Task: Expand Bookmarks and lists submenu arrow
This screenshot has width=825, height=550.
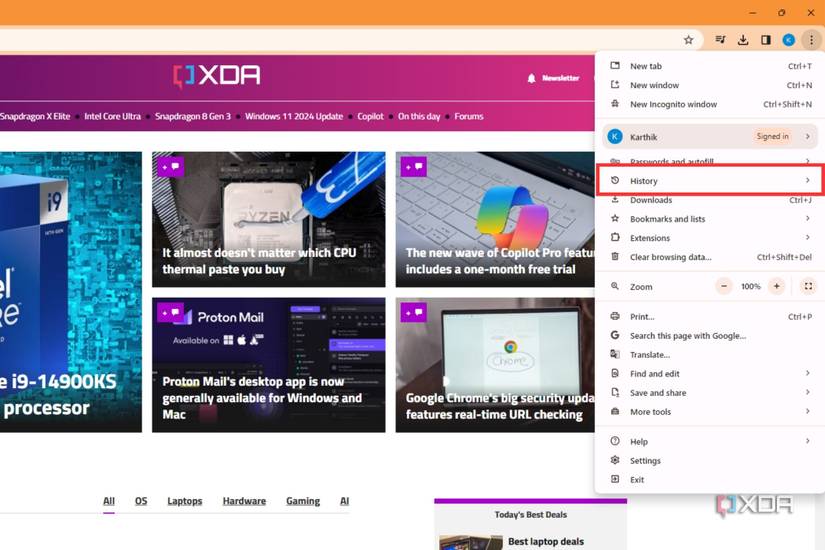Action: pyautogui.click(x=808, y=218)
